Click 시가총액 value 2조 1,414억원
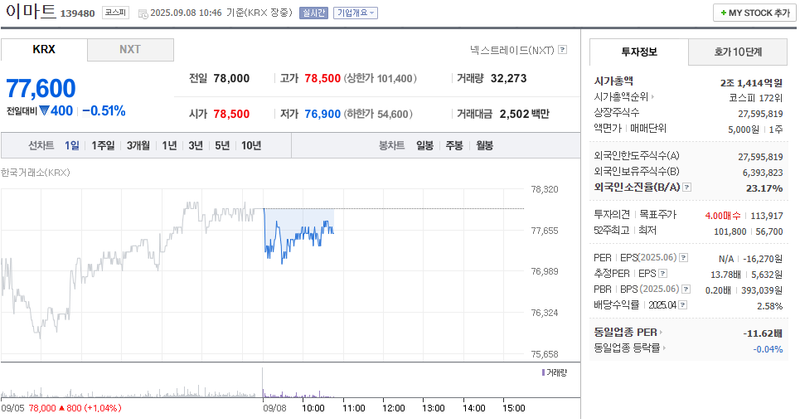 tap(752, 83)
